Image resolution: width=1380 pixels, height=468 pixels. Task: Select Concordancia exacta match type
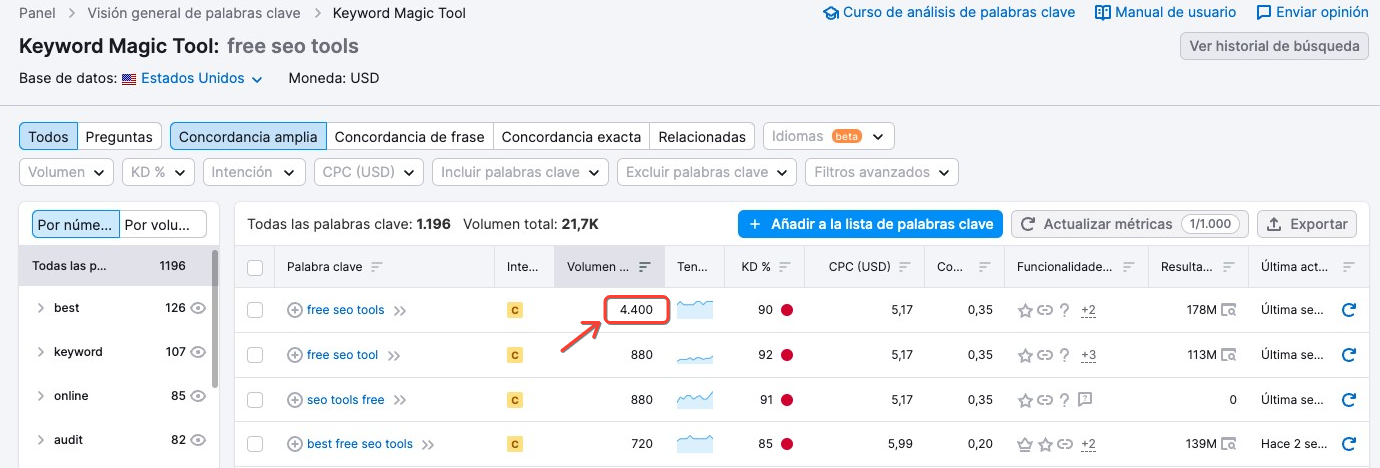tap(571, 136)
